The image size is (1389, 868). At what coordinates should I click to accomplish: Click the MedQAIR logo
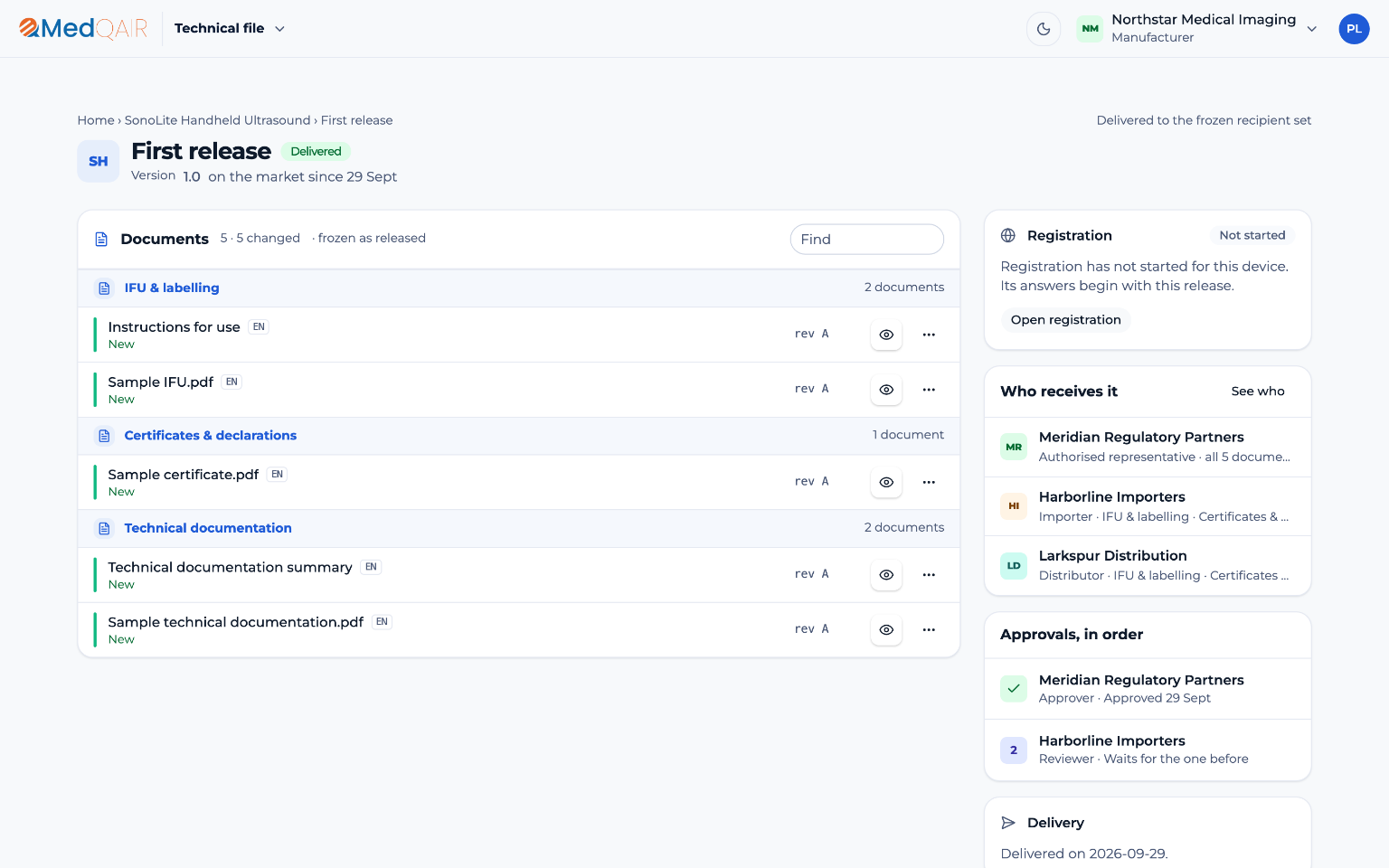tap(83, 29)
